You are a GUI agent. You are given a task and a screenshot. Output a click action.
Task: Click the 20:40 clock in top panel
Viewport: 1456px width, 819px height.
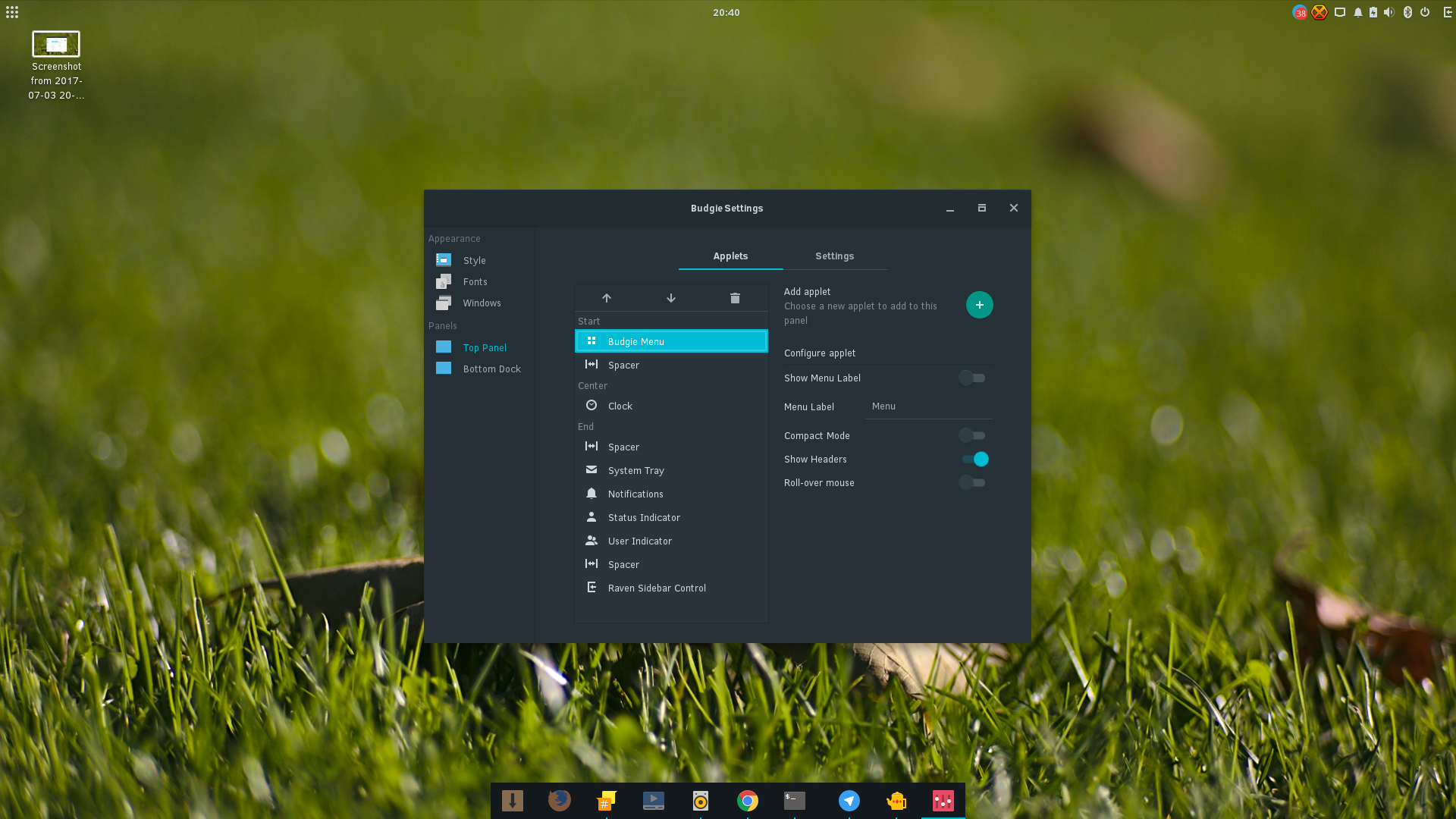(x=726, y=12)
